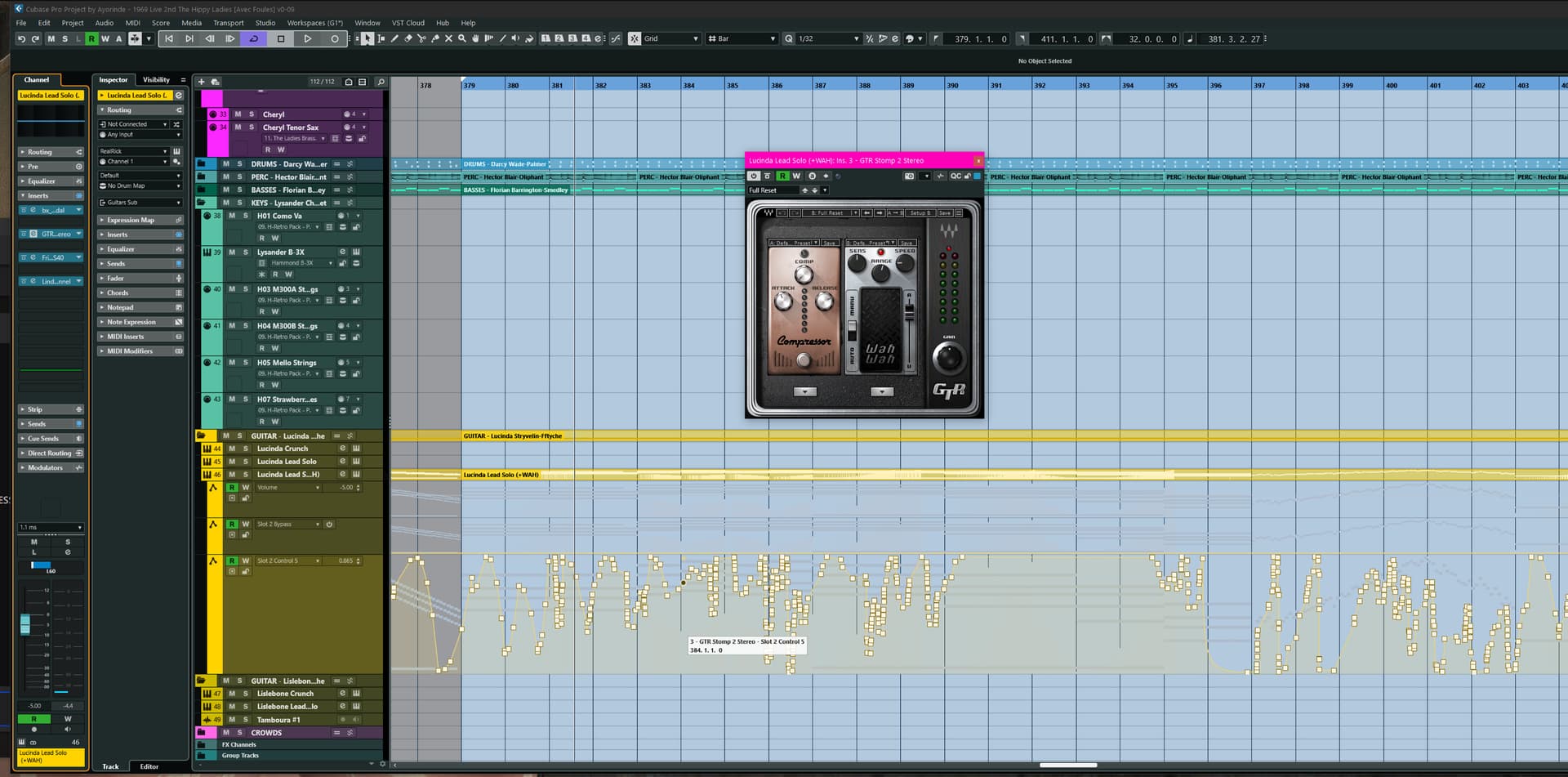Toggle Write automation on Slot 2 Bypass lane
1568x777 pixels.
245,525
